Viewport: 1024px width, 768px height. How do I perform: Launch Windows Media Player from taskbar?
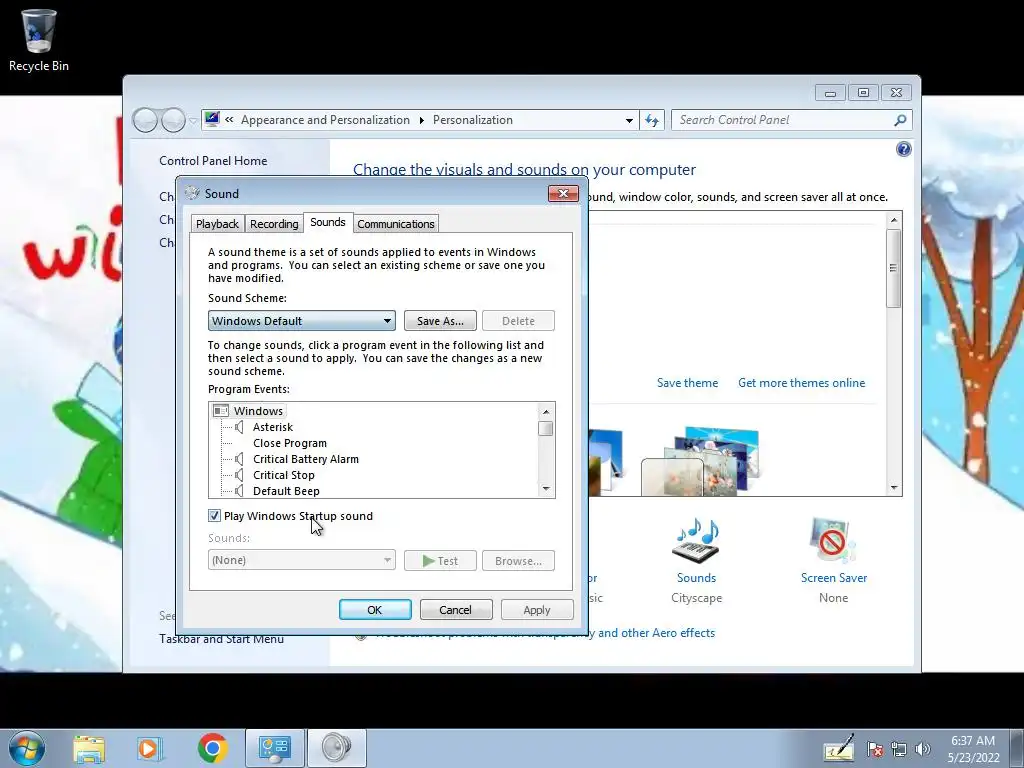click(x=149, y=748)
